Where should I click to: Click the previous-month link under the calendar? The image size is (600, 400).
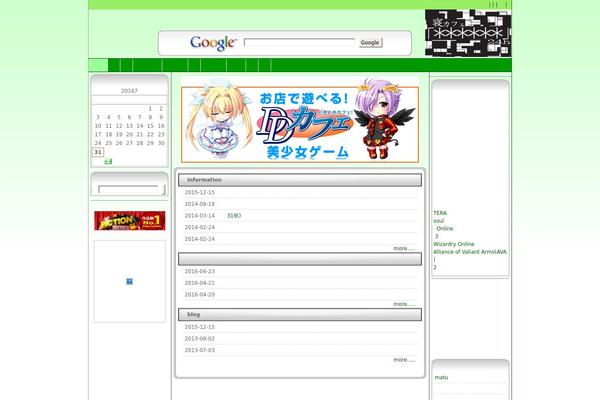pyautogui.click(x=108, y=161)
